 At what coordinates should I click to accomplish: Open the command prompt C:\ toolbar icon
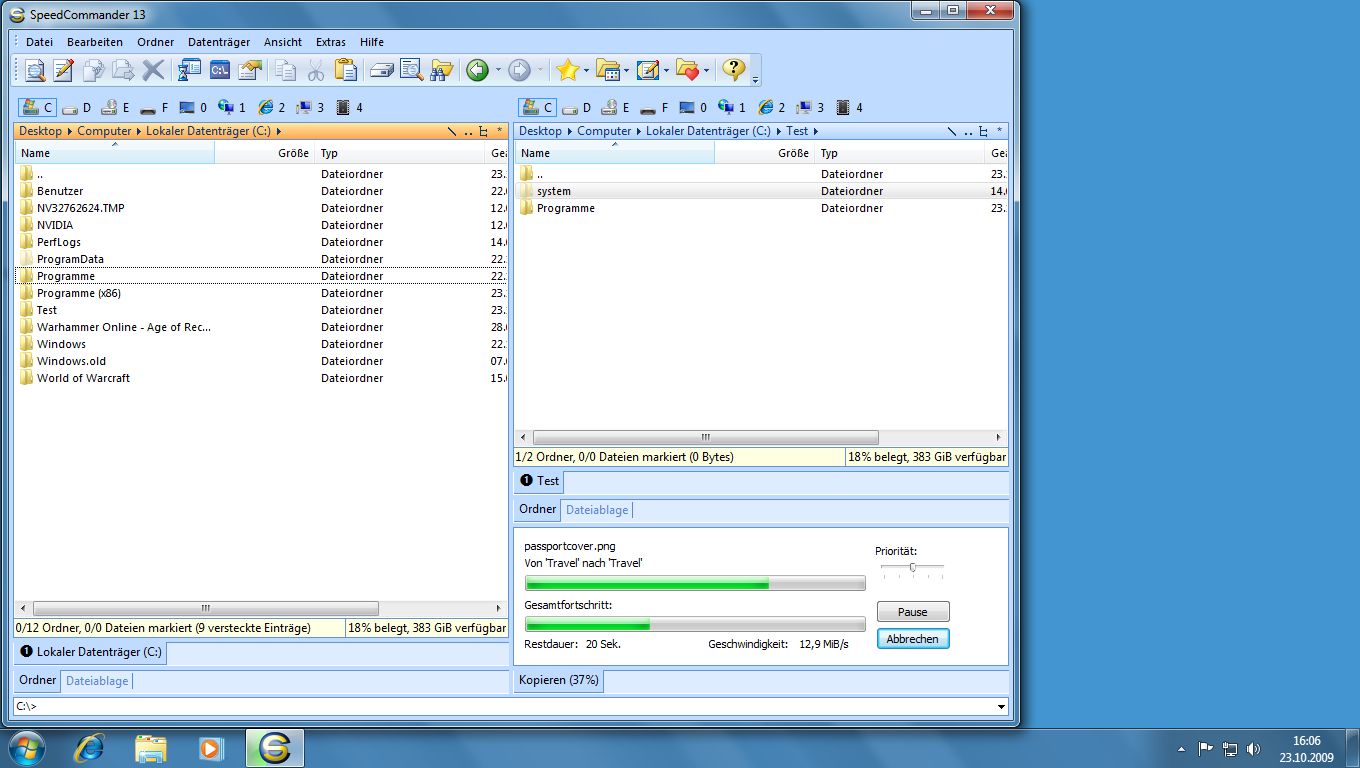pos(219,70)
